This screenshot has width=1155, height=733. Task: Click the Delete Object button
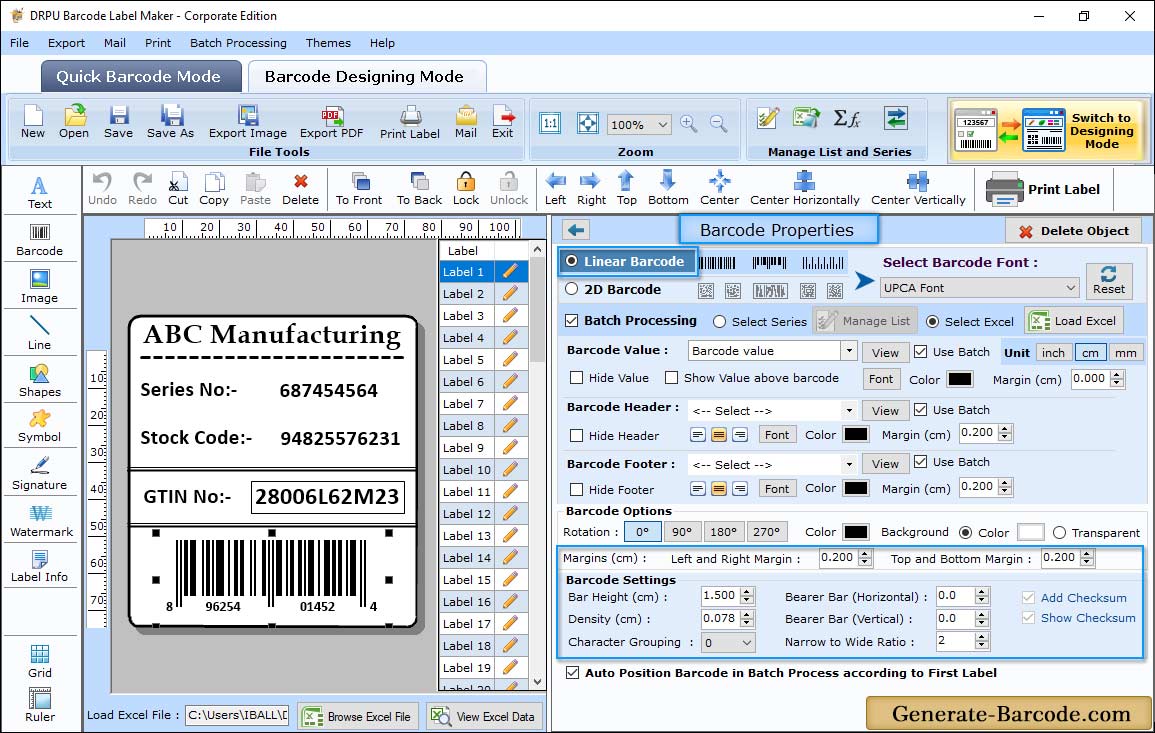pyautogui.click(x=1073, y=231)
